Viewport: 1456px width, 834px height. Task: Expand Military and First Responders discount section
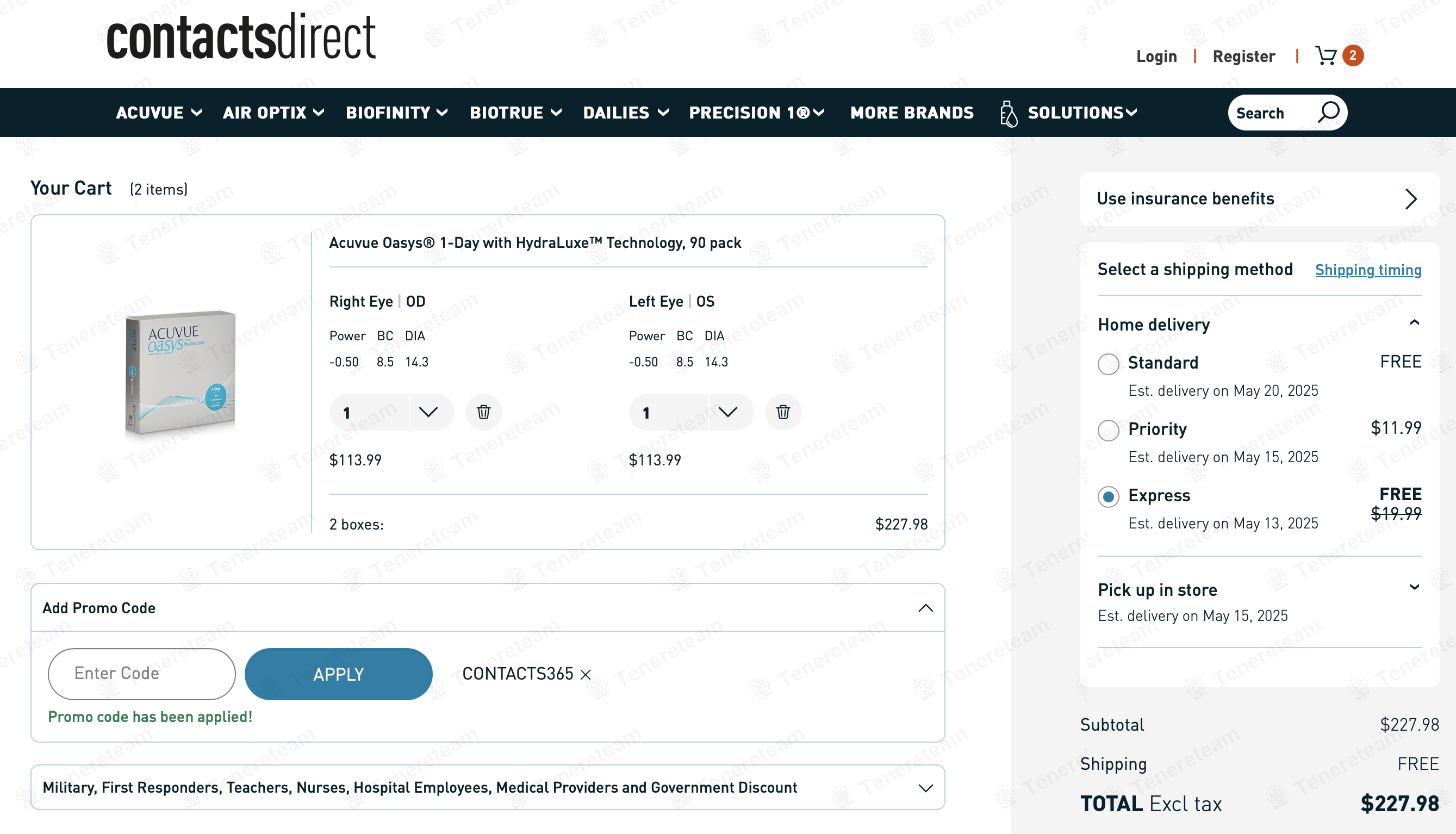tap(925, 788)
